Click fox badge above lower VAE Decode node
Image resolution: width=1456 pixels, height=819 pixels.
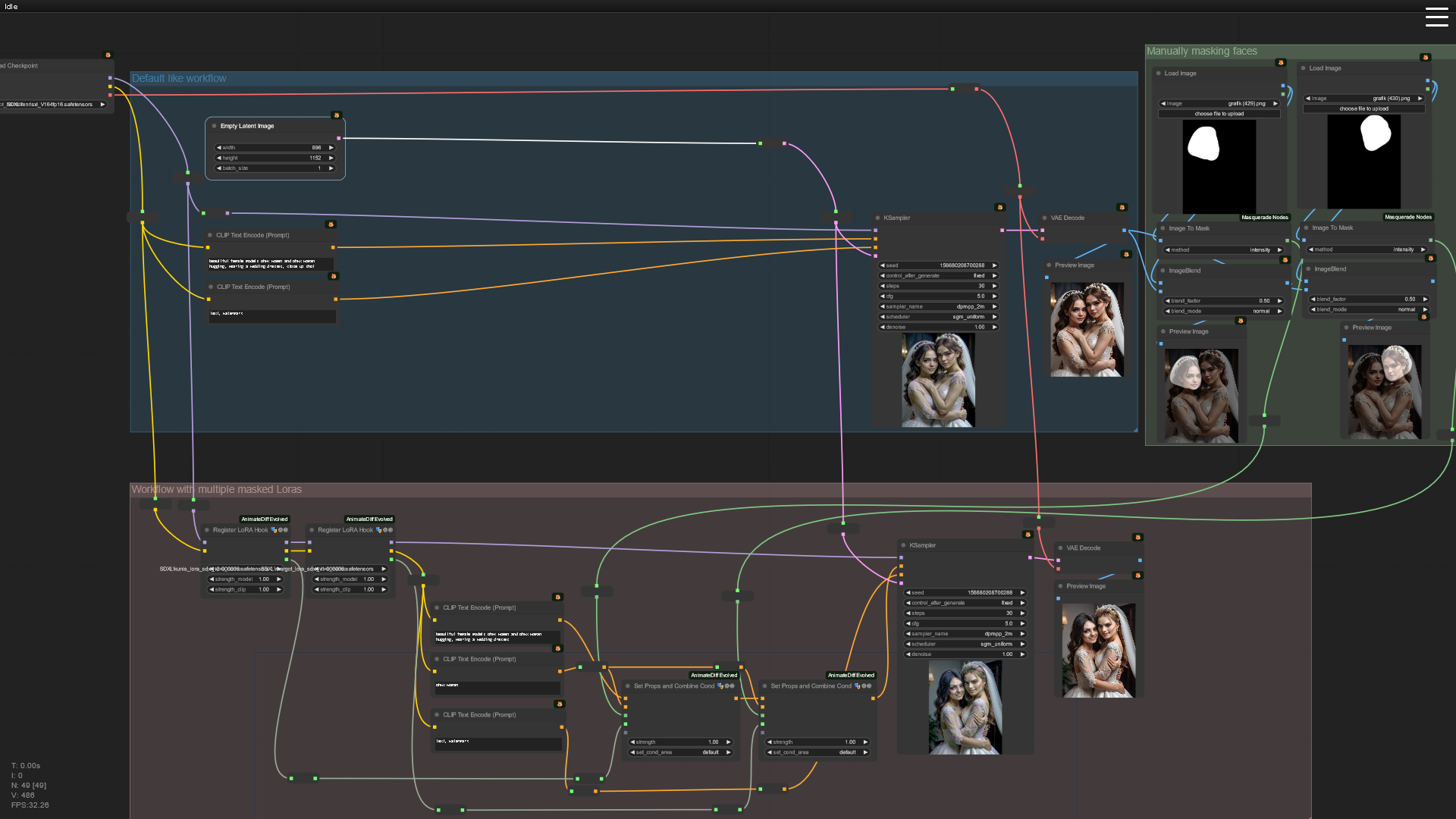1137,537
